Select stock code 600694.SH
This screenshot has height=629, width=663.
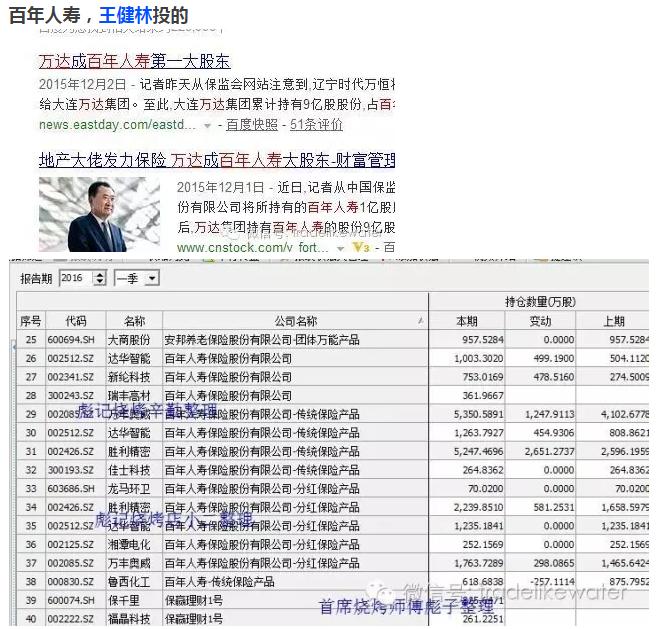pyautogui.click(x=71, y=339)
